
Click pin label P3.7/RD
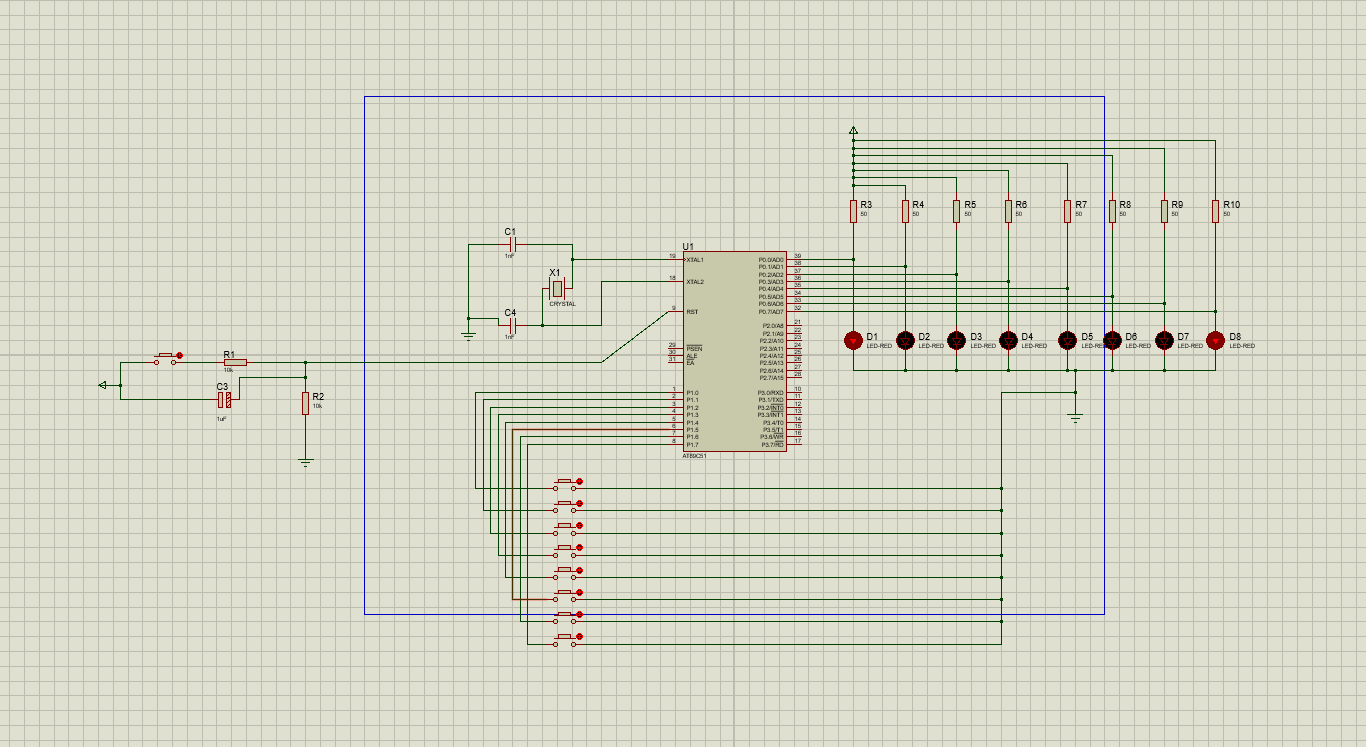pyautogui.click(x=773, y=445)
